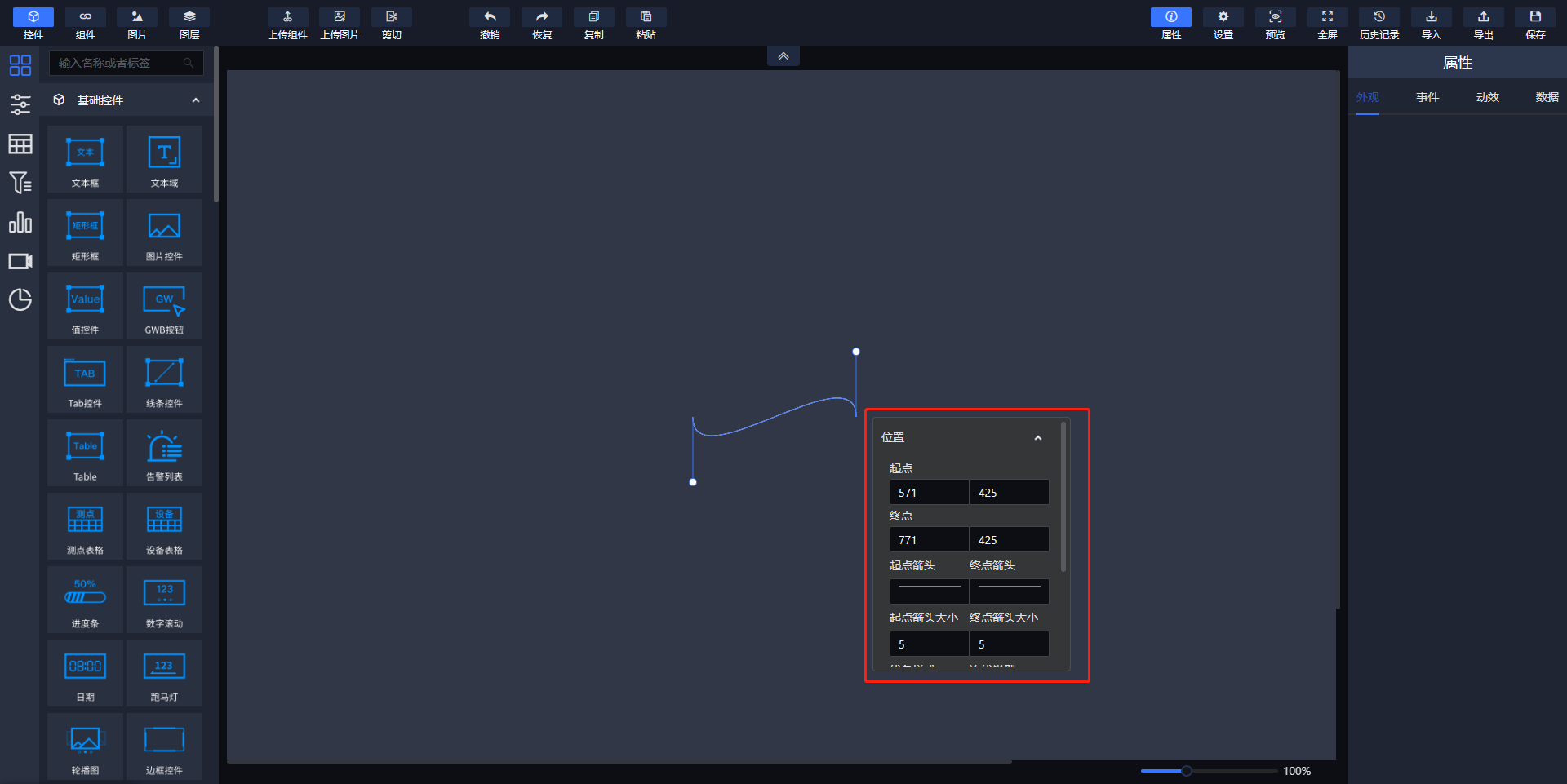Select the Alarm List widget (告警列表)
Screen dimensions: 1567x784
(164, 454)
